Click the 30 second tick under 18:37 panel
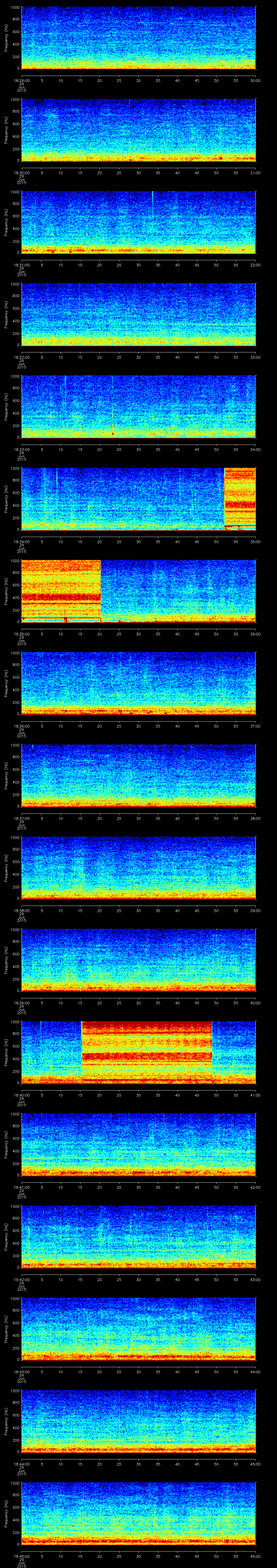Screen dimensions: 277x1568 click(138, 818)
